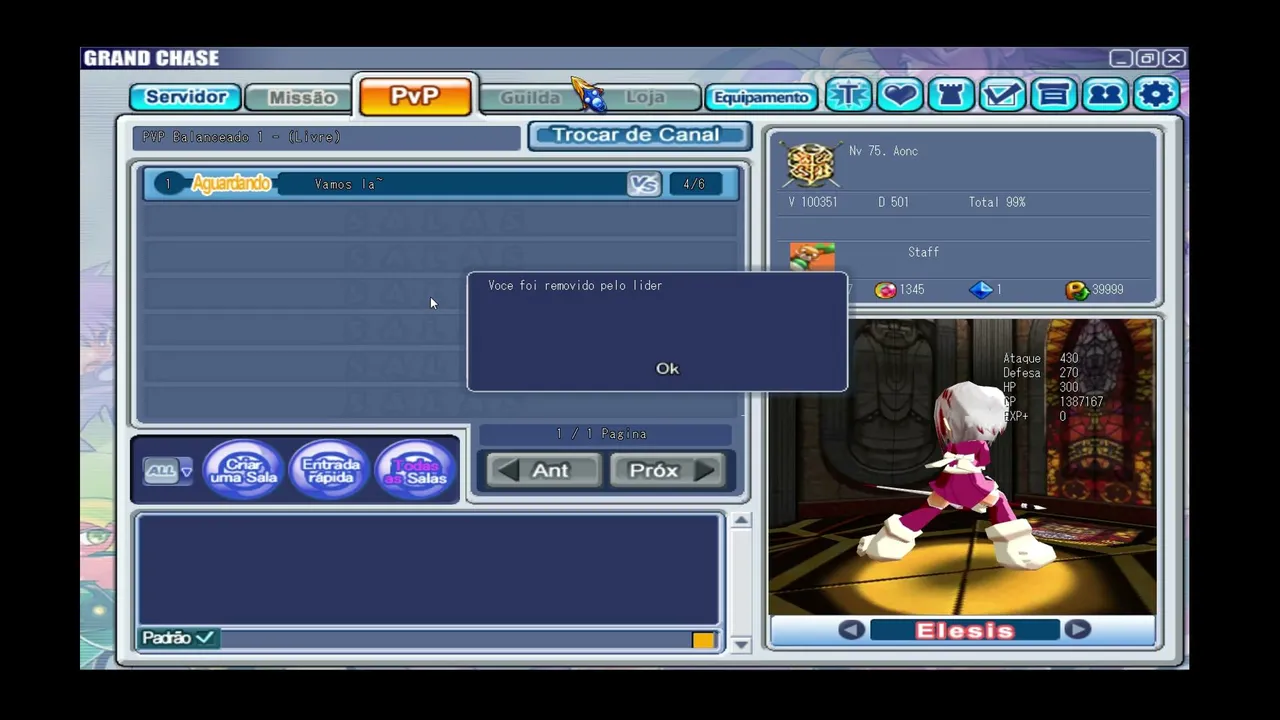Click the chat scrollbar down arrow
Image resolution: width=1280 pixels, height=720 pixels.
pos(741,645)
